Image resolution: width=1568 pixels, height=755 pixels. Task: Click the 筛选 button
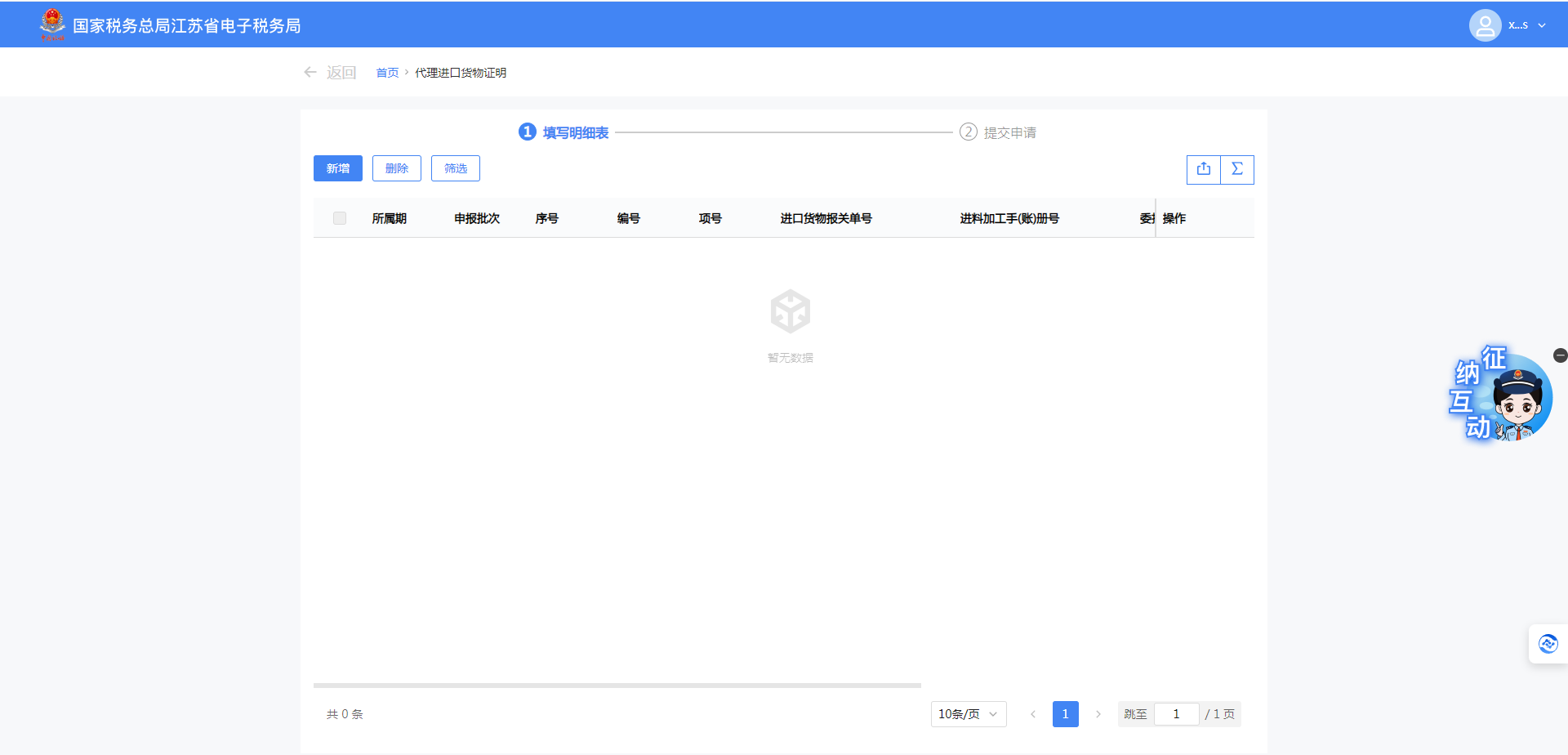pos(456,168)
